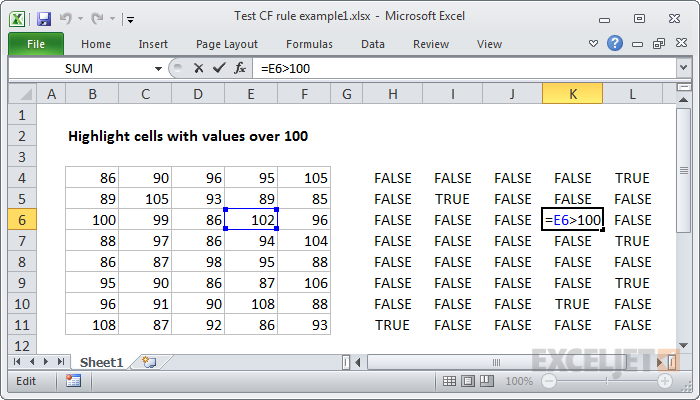Switch to the Insert ribbon tab
The height and width of the screenshot is (400, 700).
[153, 44]
